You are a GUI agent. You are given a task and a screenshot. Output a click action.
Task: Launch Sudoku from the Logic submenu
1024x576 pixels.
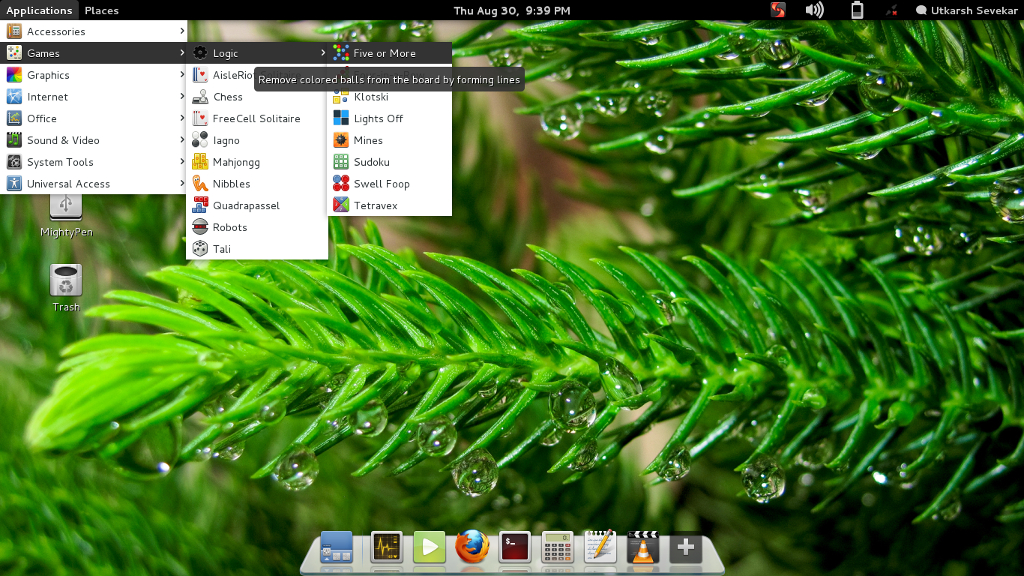(x=370, y=162)
